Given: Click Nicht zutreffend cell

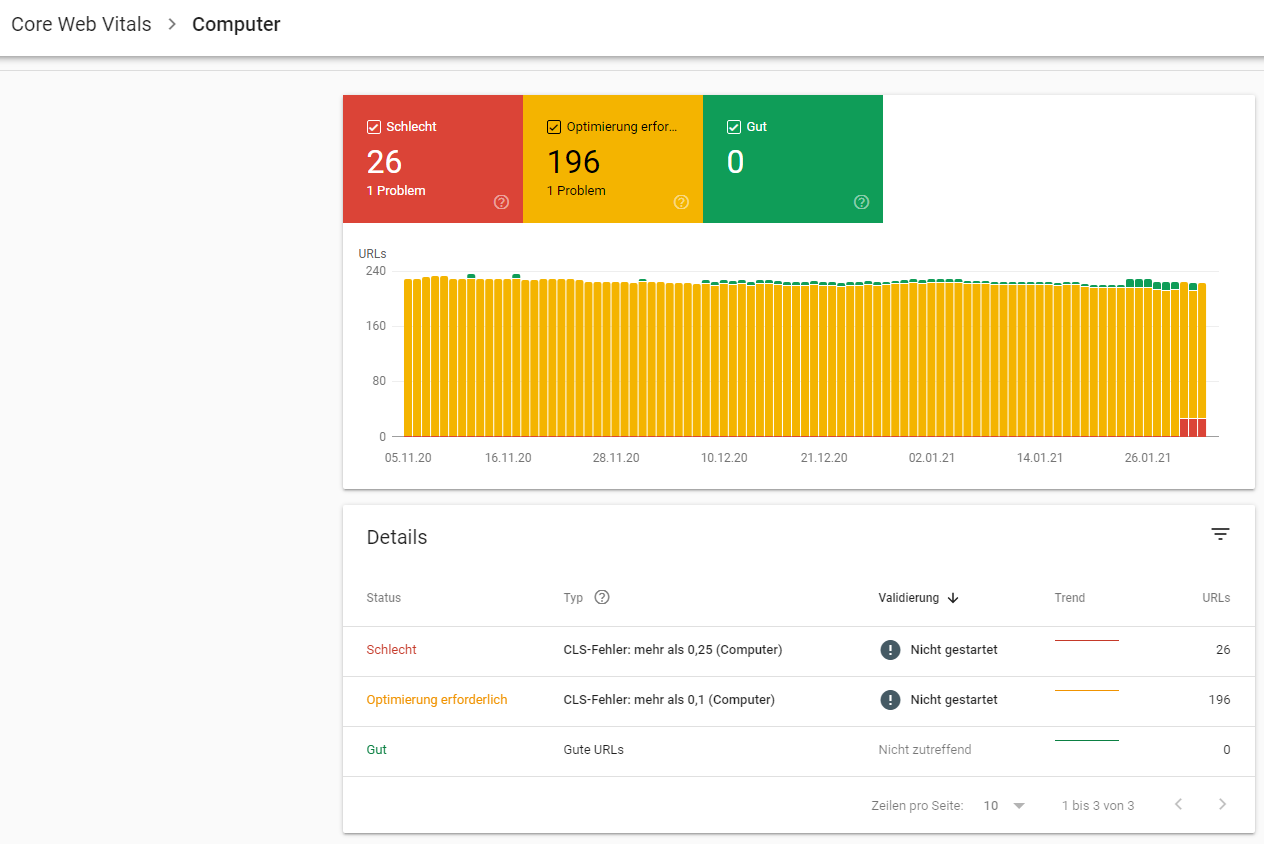Looking at the screenshot, I should click(x=925, y=750).
